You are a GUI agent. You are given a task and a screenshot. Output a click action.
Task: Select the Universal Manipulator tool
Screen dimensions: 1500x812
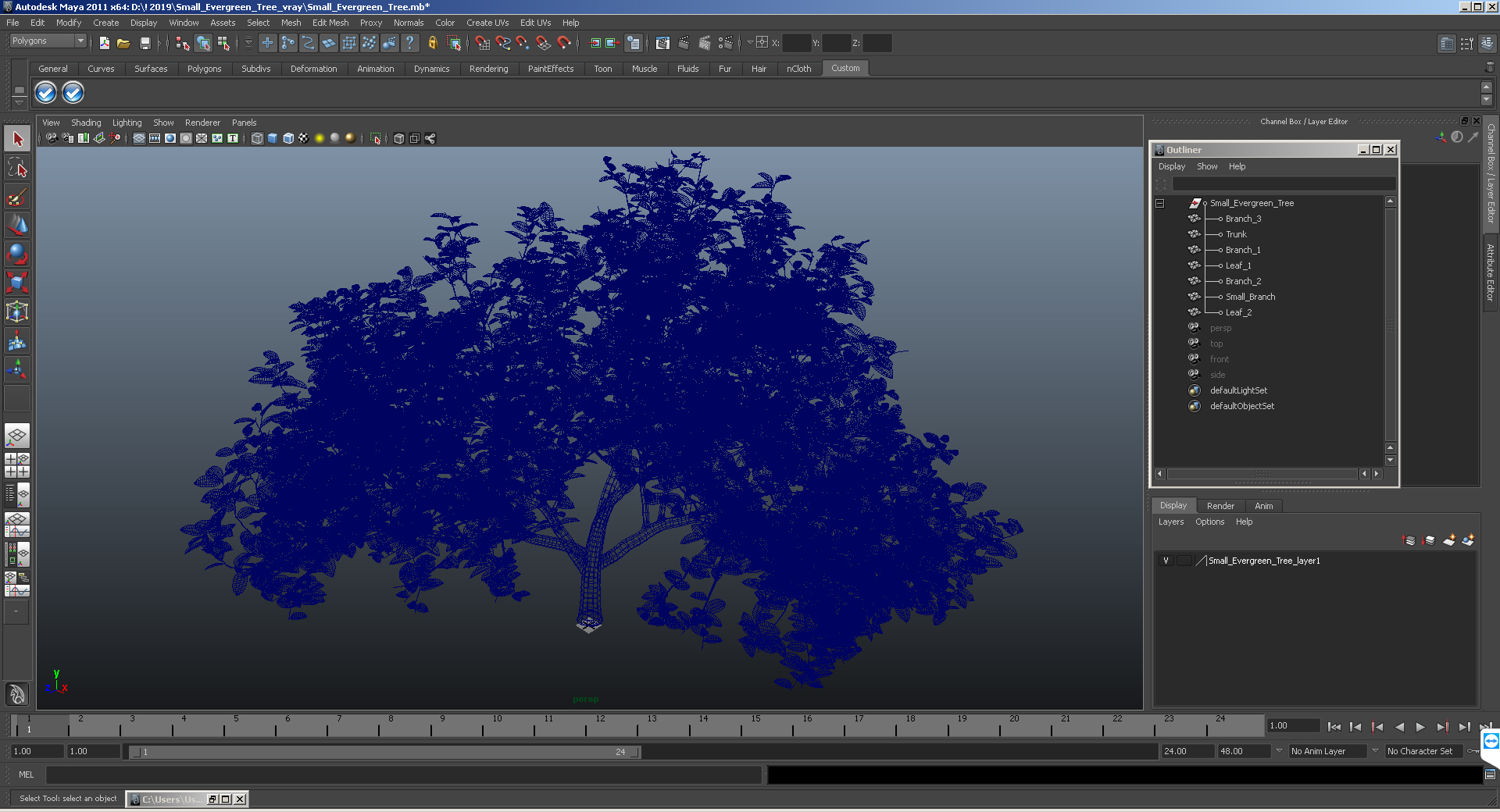coord(17,312)
